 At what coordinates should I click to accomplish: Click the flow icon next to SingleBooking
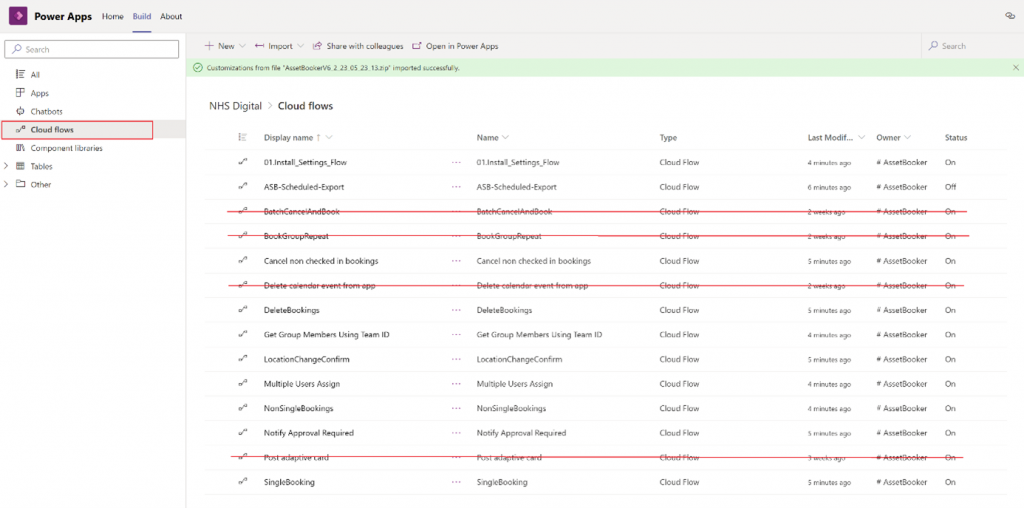(242, 482)
